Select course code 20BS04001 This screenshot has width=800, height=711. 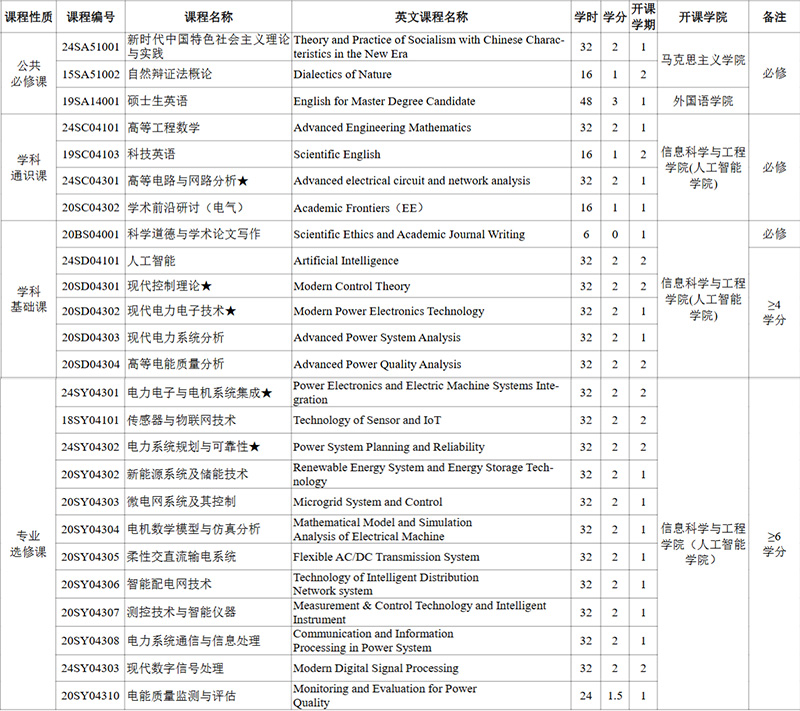pos(91,234)
